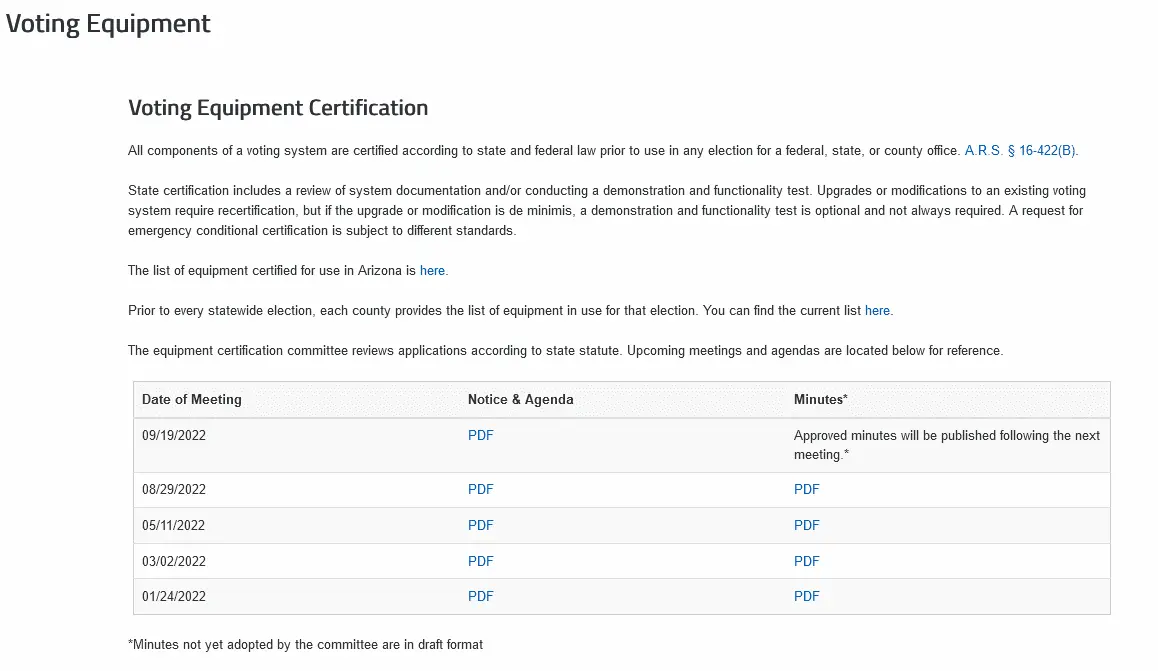Select the 01/24/2022 date cell
Viewport: 1158px width, 671px height.
coord(174,597)
